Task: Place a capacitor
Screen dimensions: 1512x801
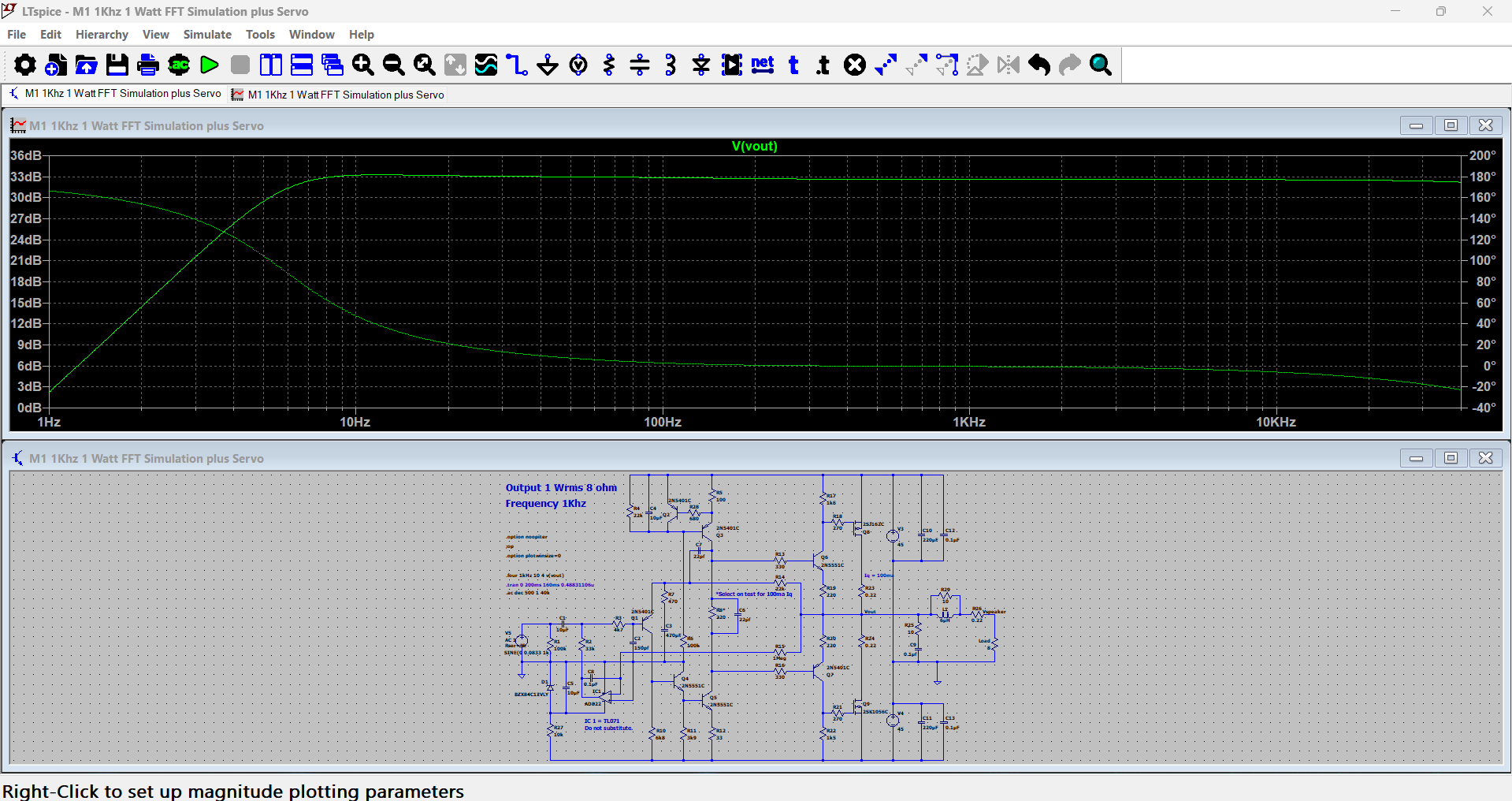Action: click(640, 65)
